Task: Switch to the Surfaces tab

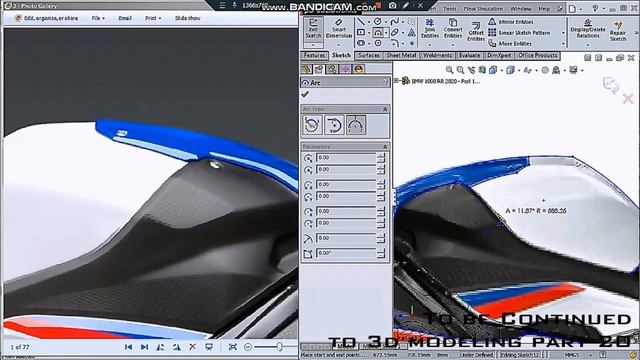Action: (369, 56)
